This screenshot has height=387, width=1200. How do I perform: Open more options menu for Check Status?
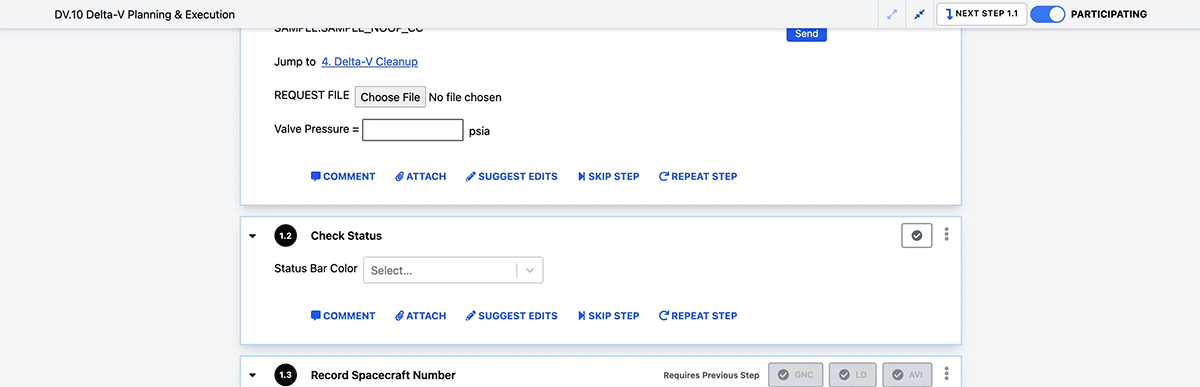click(x=947, y=235)
